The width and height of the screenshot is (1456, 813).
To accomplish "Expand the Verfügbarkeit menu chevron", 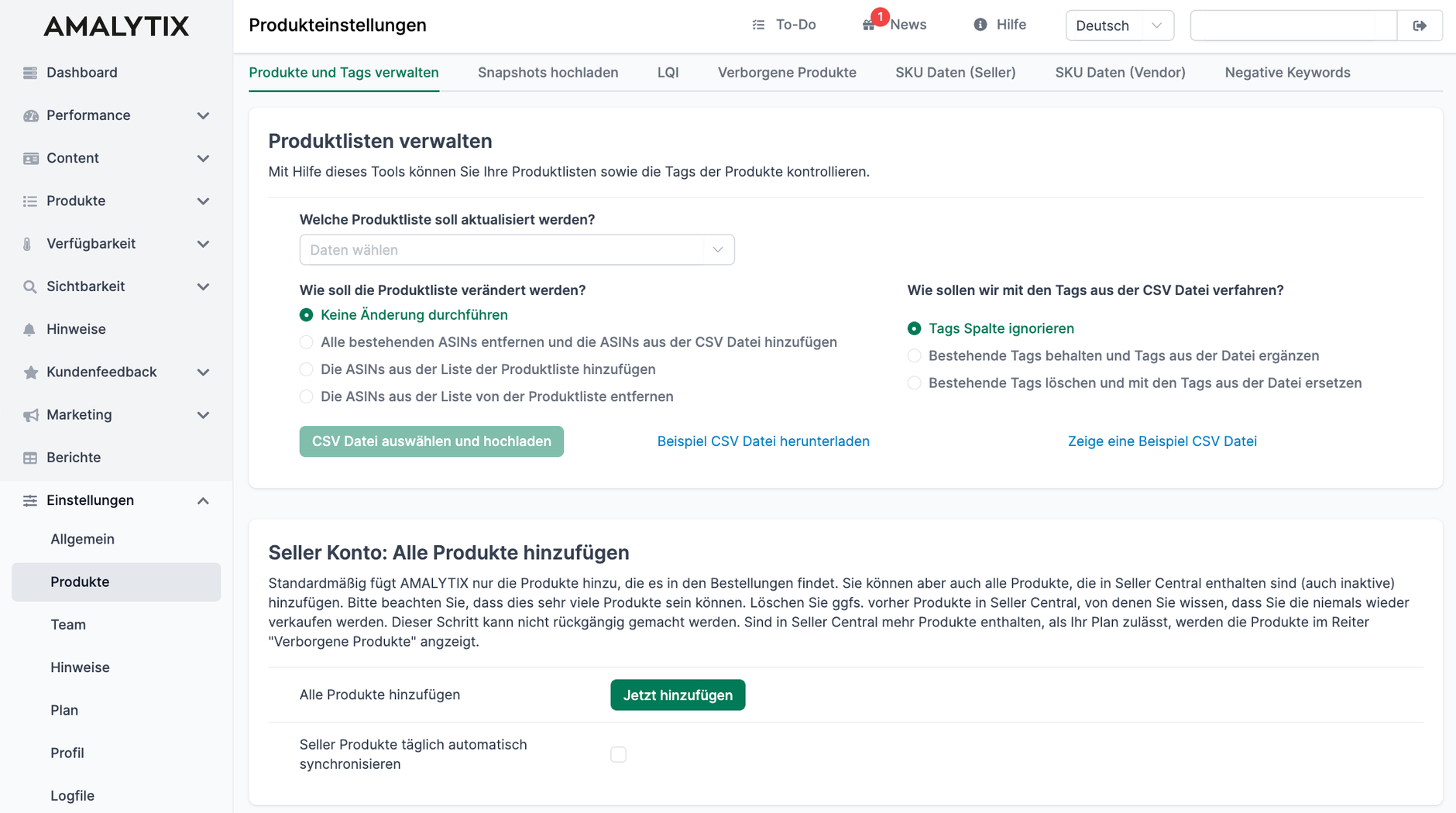I will 203,244.
